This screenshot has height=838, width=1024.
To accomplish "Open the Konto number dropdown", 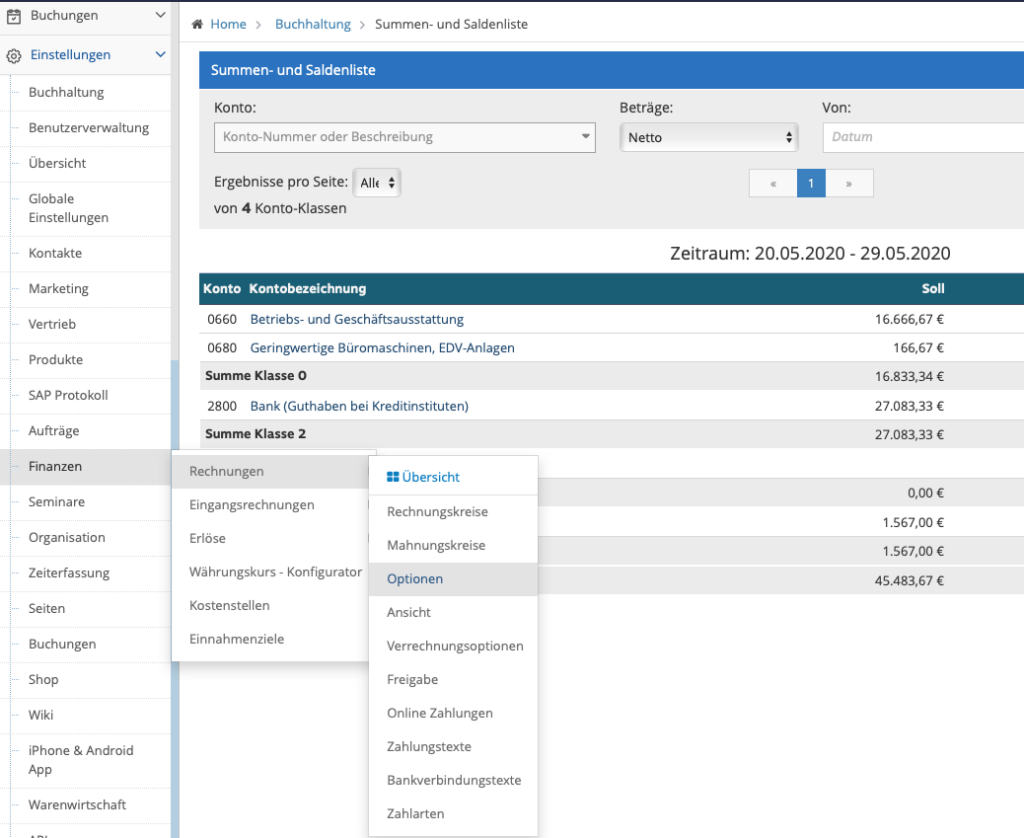I will 404,137.
